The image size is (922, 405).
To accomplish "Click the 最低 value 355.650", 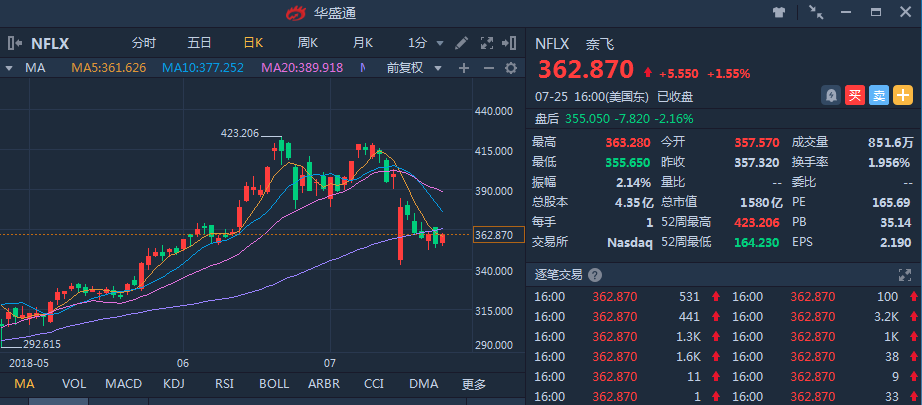I will pos(628,162).
